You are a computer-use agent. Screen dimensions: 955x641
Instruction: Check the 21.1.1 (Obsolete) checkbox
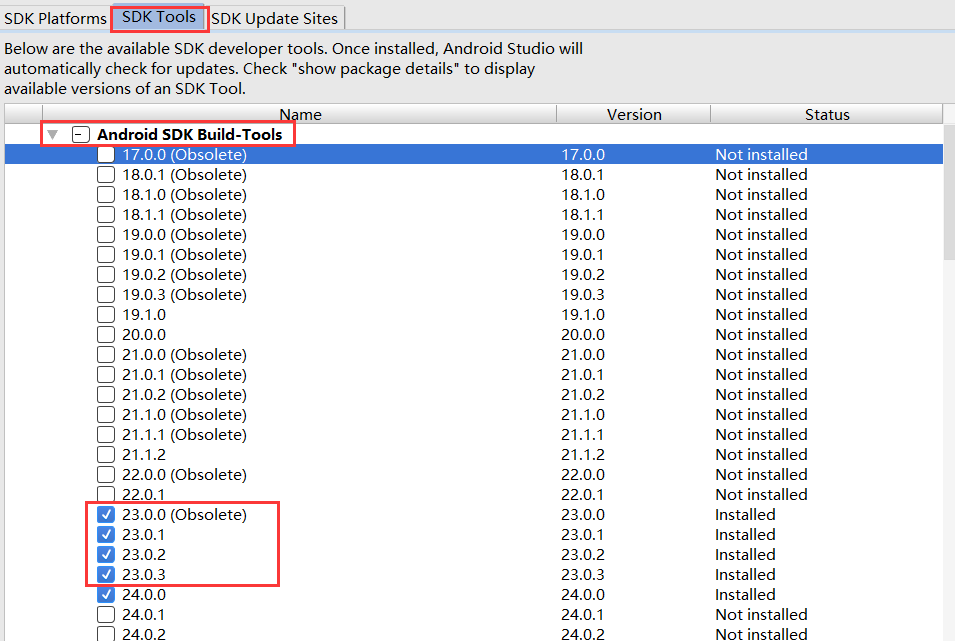[x=106, y=434]
